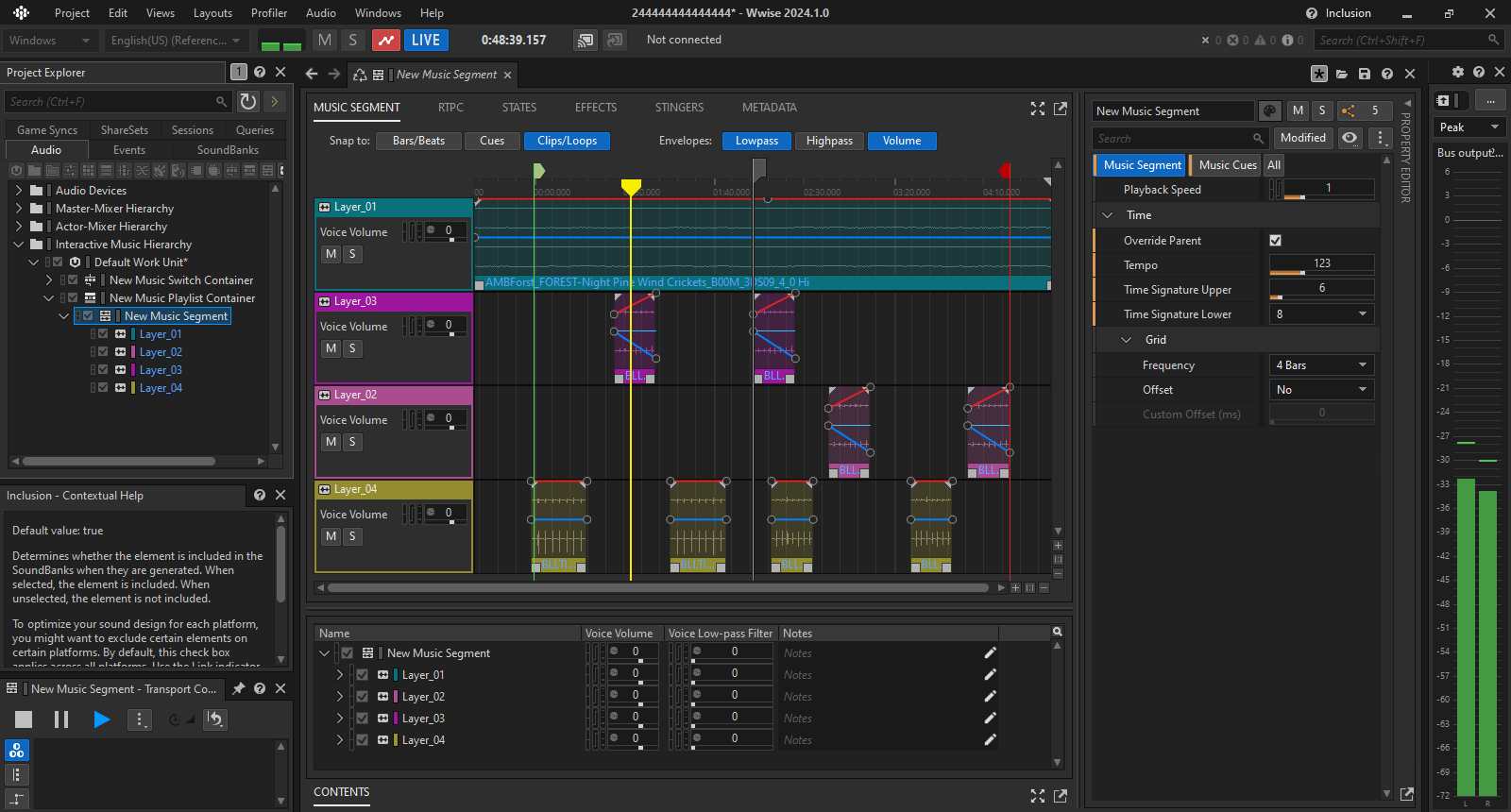Refresh the Project Explorer search results
This screenshot has width=1511, height=812.
point(248,101)
